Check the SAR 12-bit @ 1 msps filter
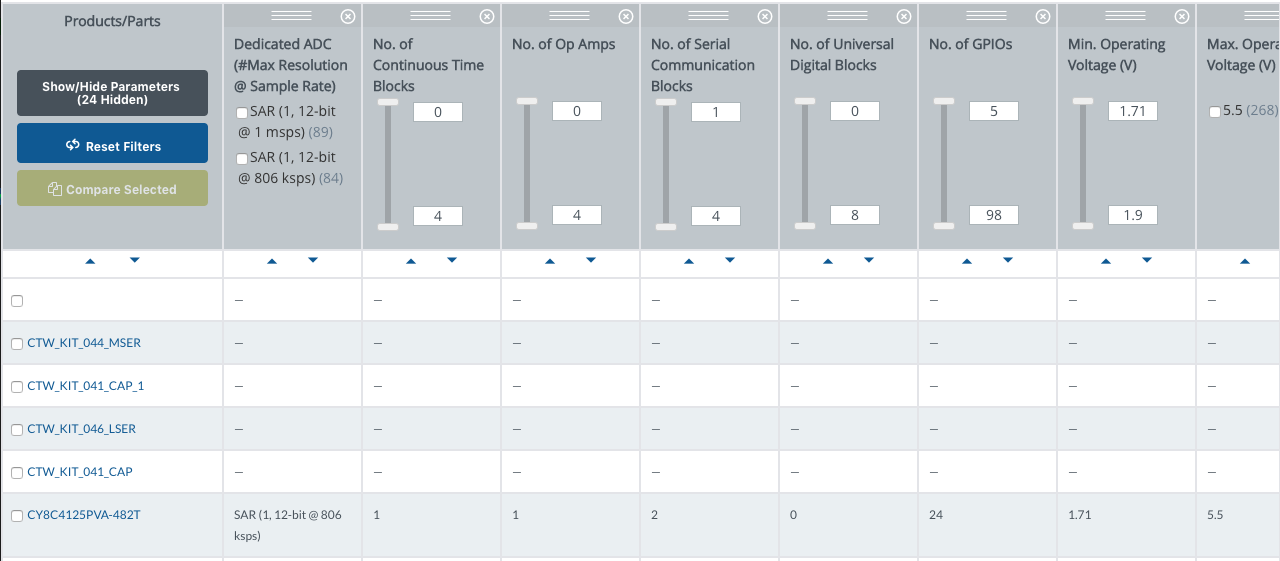 (241, 112)
